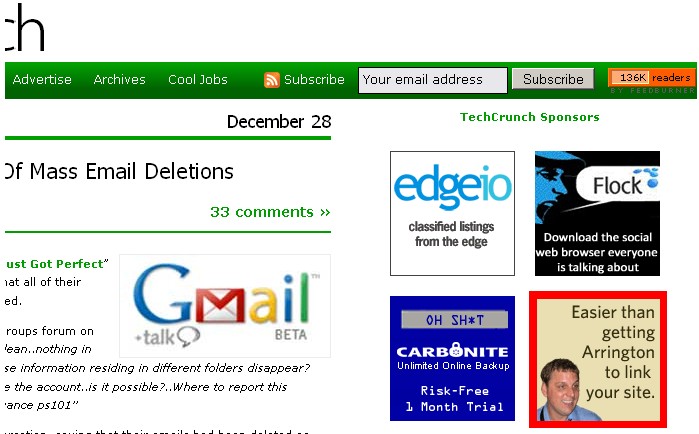Click the 'Of Mass Email Deletions' headline
The image size is (699, 434).
(119, 172)
